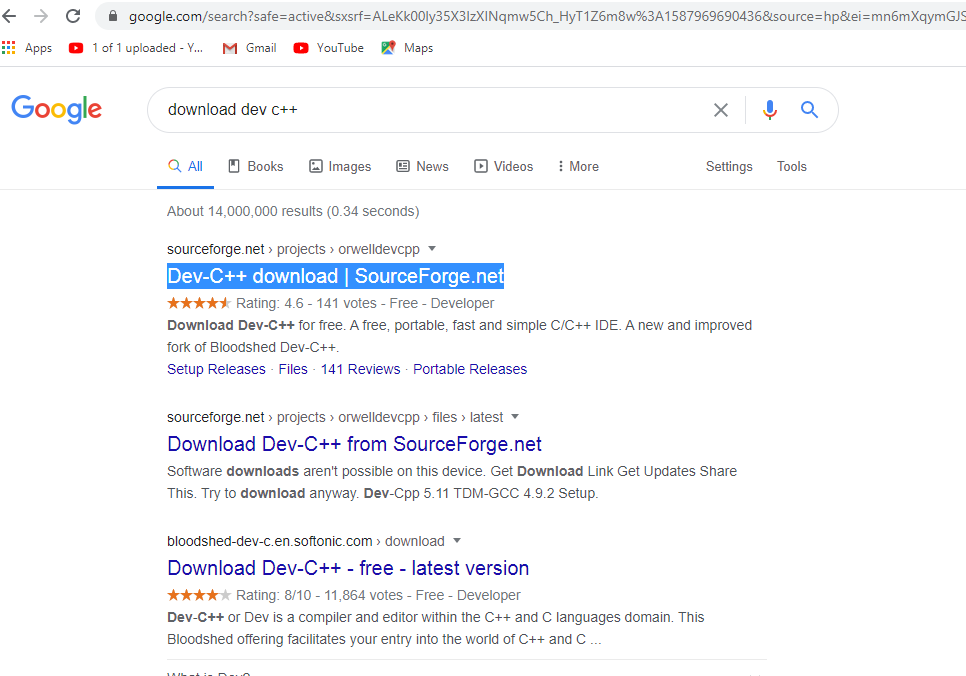966x676 pixels.
Task: Clear the search box with X icon
Action: [x=721, y=110]
